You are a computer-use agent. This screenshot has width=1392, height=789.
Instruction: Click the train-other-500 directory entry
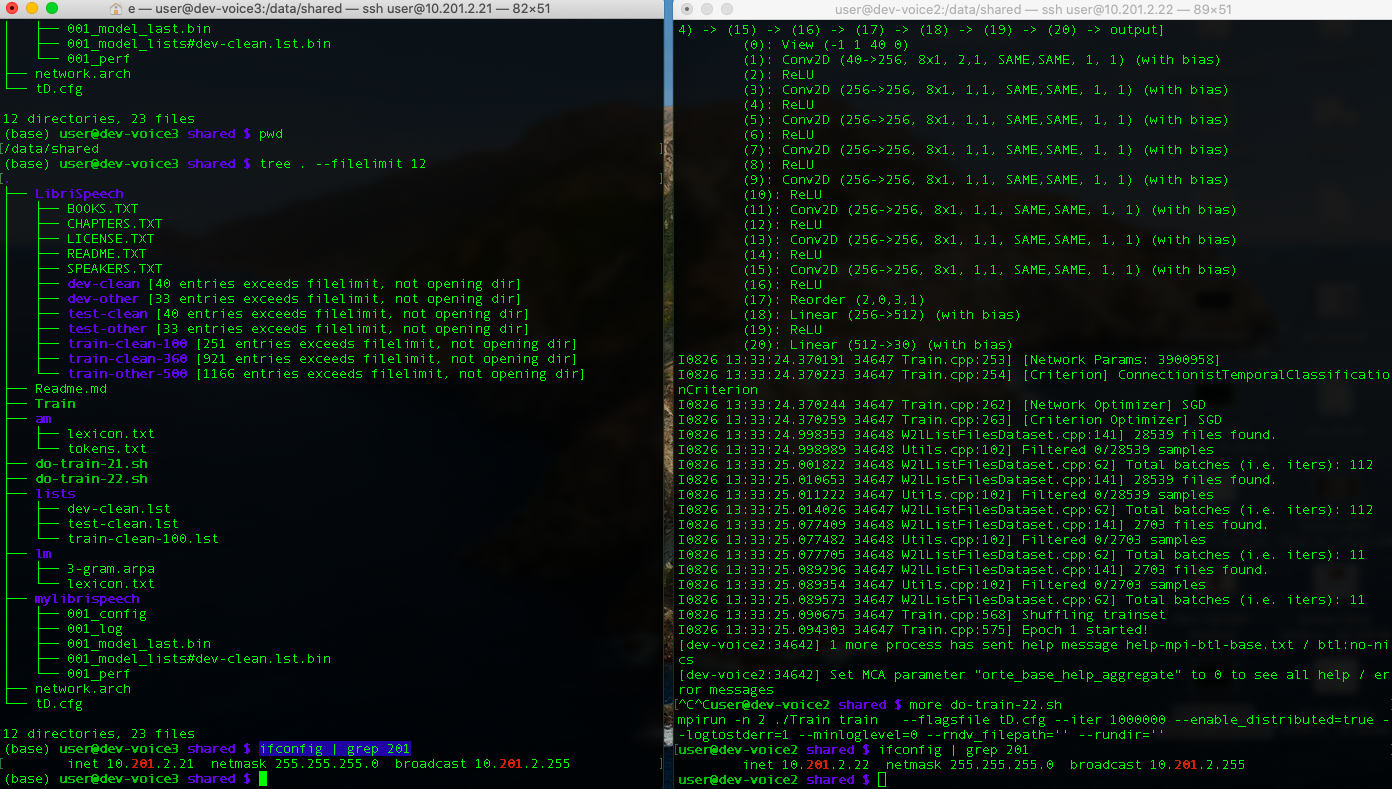pos(127,374)
